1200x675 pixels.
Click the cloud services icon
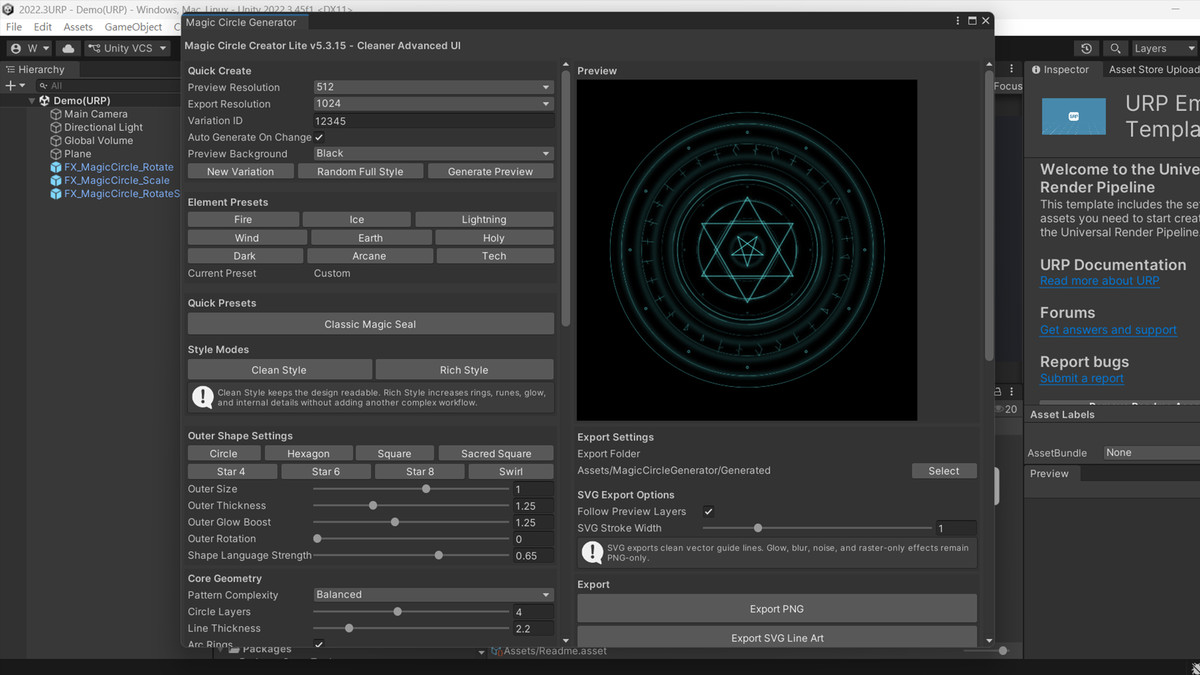tap(68, 48)
